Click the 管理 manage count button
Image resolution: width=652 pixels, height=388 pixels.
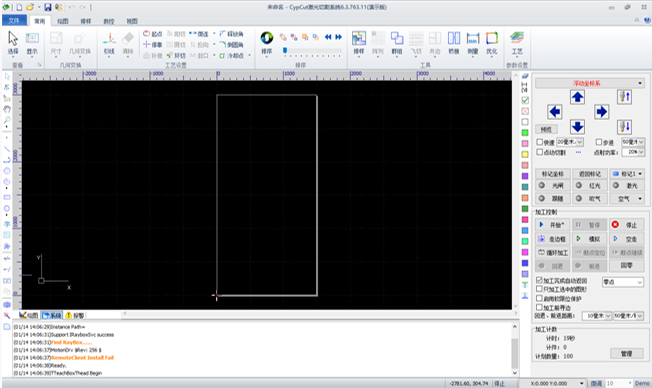tap(626, 353)
